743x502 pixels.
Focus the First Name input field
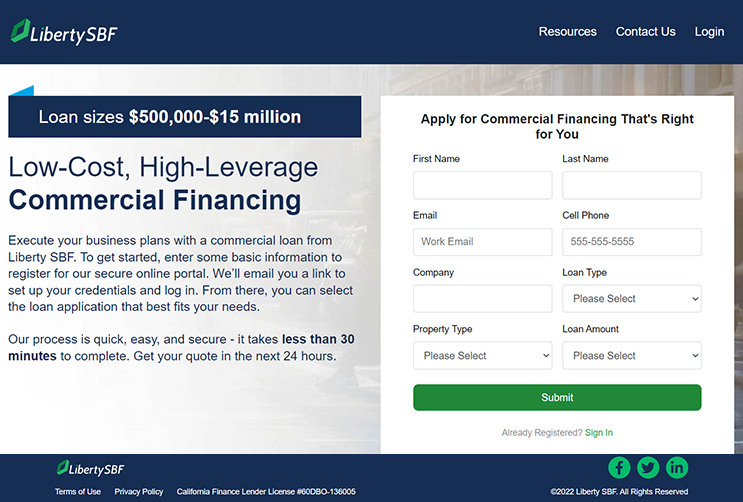pos(482,185)
